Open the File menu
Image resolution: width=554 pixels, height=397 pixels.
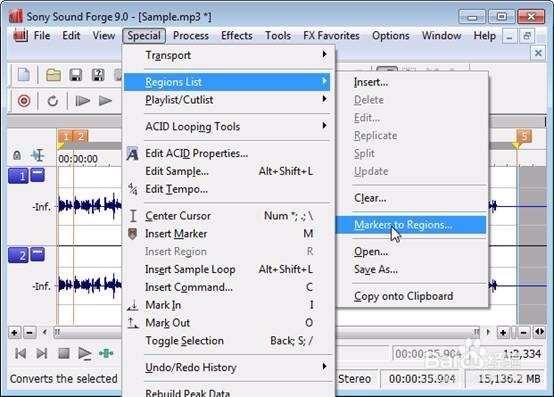coord(42,36)
